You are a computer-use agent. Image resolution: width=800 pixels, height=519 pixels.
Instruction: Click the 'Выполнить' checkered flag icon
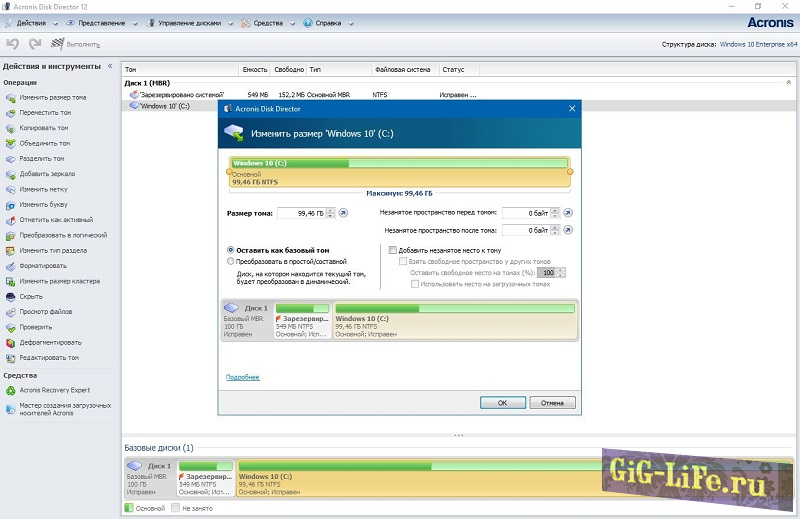(58, 44)
